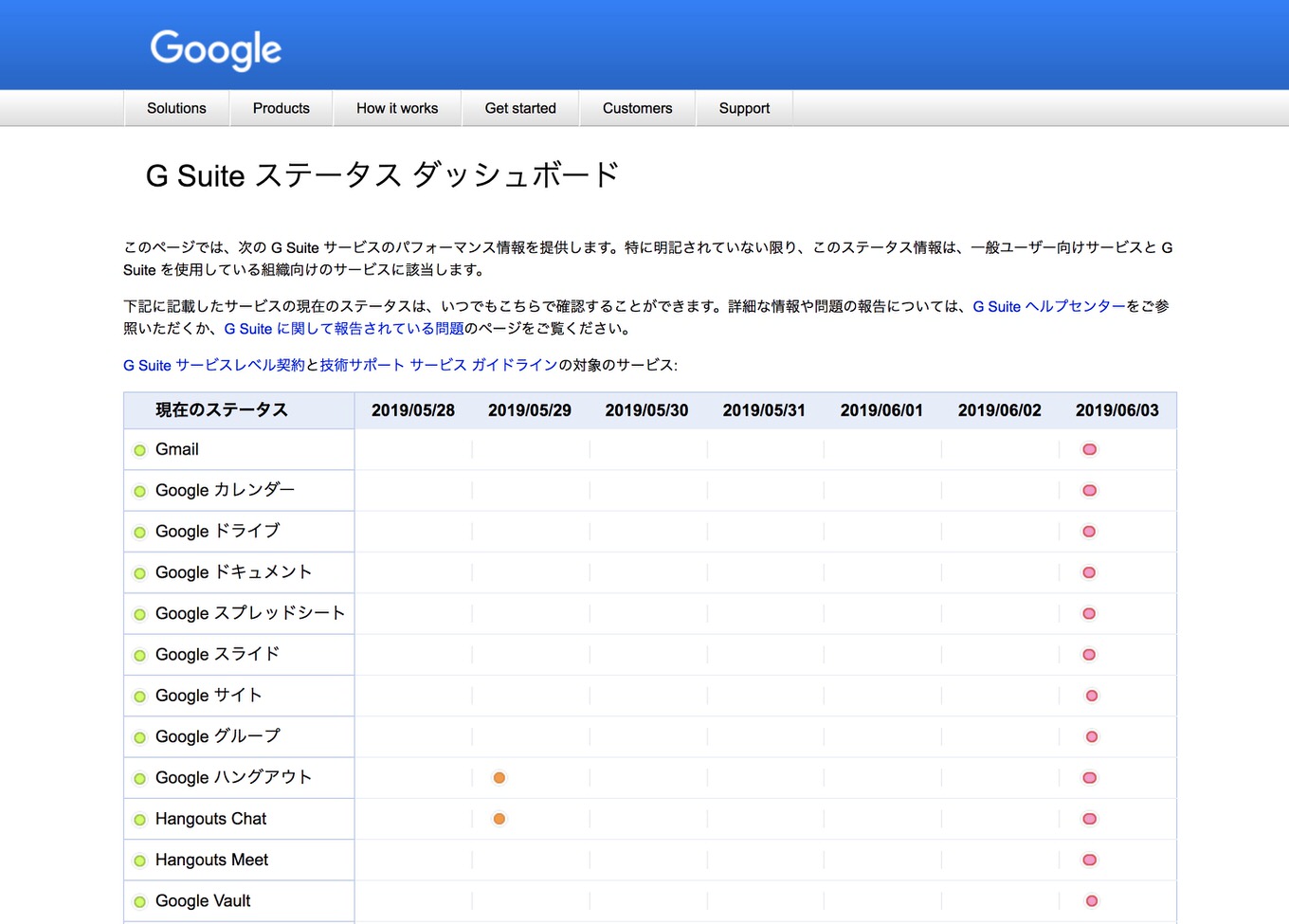Click Hangouts Chat pink dot on 2019/06/03
This screenshot has width=1289, height=924.
pos(1090,819)
